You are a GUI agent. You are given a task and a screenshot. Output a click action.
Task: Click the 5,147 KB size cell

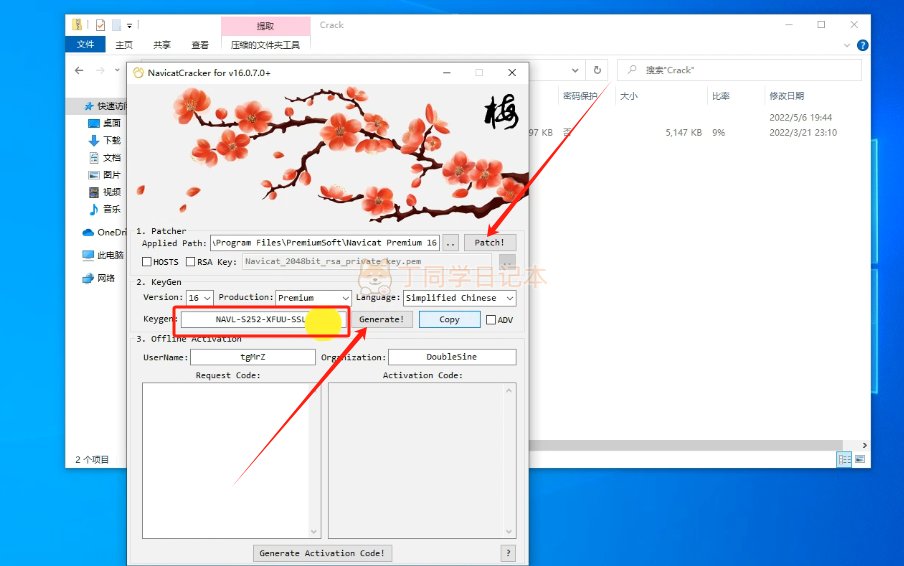pyautogui.click(x=684, y=133)
